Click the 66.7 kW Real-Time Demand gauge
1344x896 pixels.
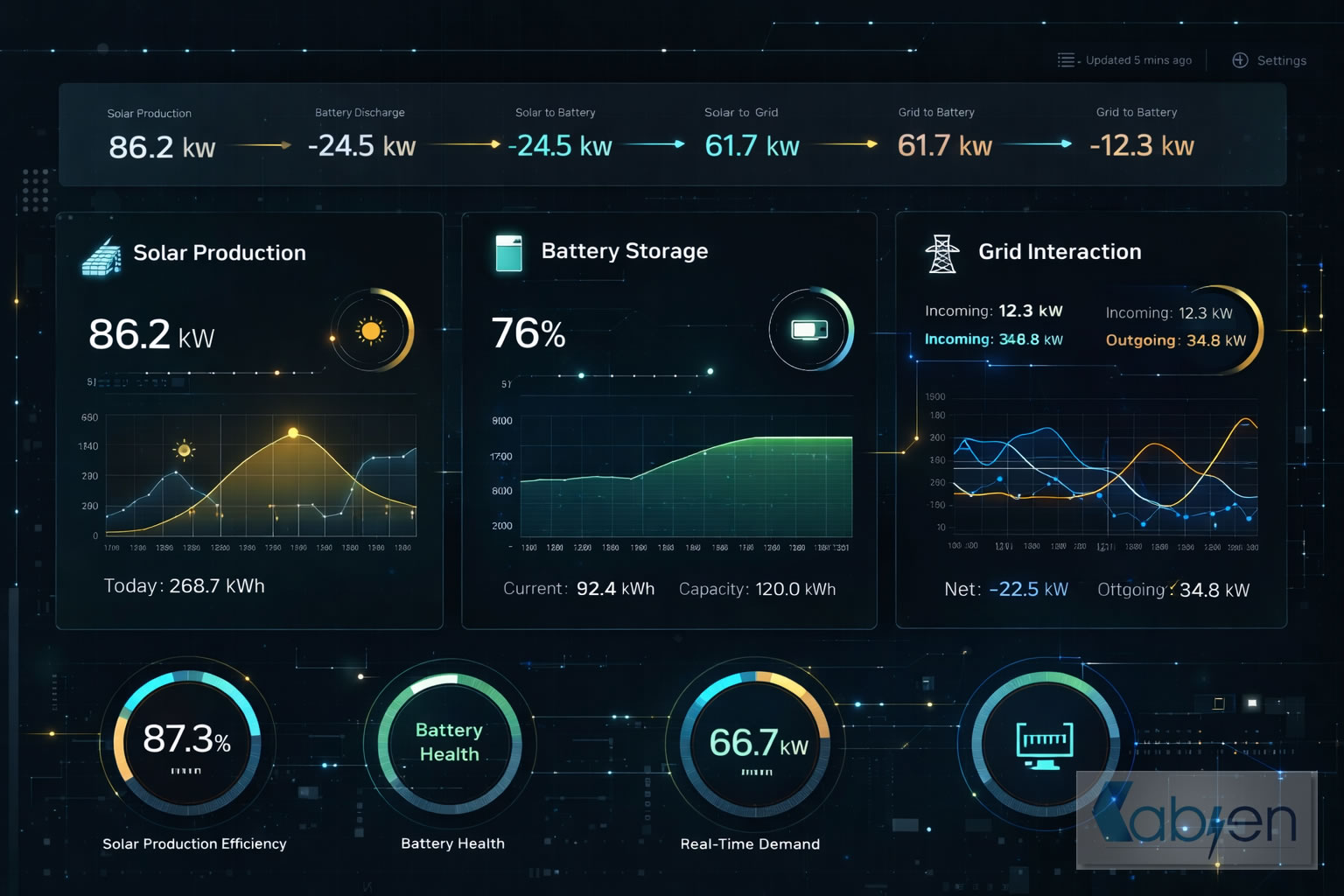pyautogui.click(x=757, y=744)
